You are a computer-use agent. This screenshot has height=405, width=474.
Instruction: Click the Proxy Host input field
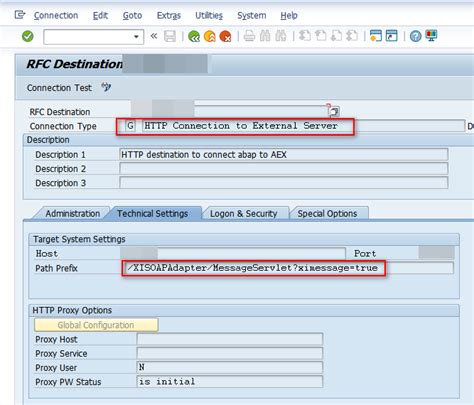click(x=230, y=339)
